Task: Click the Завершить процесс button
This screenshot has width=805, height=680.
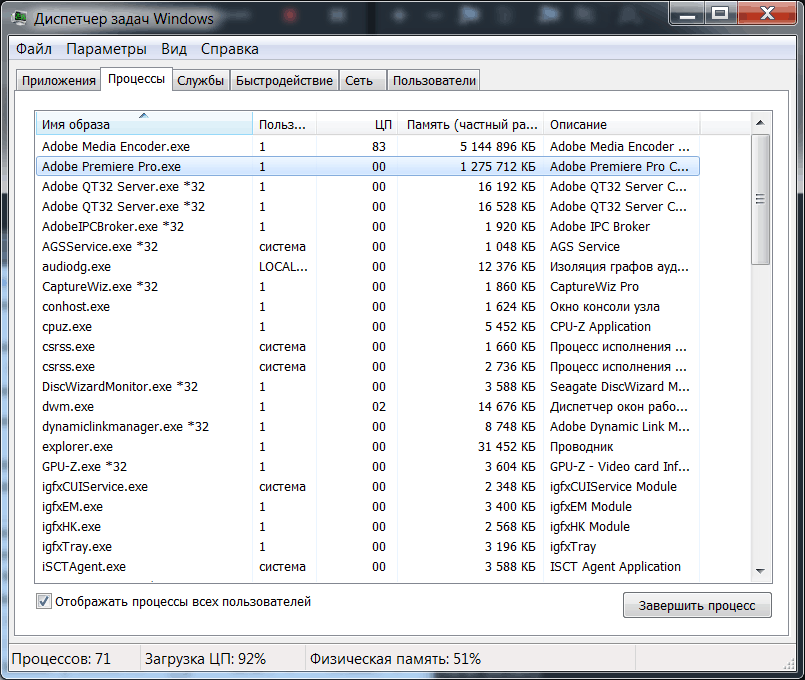Action: (x=697, y=606)
